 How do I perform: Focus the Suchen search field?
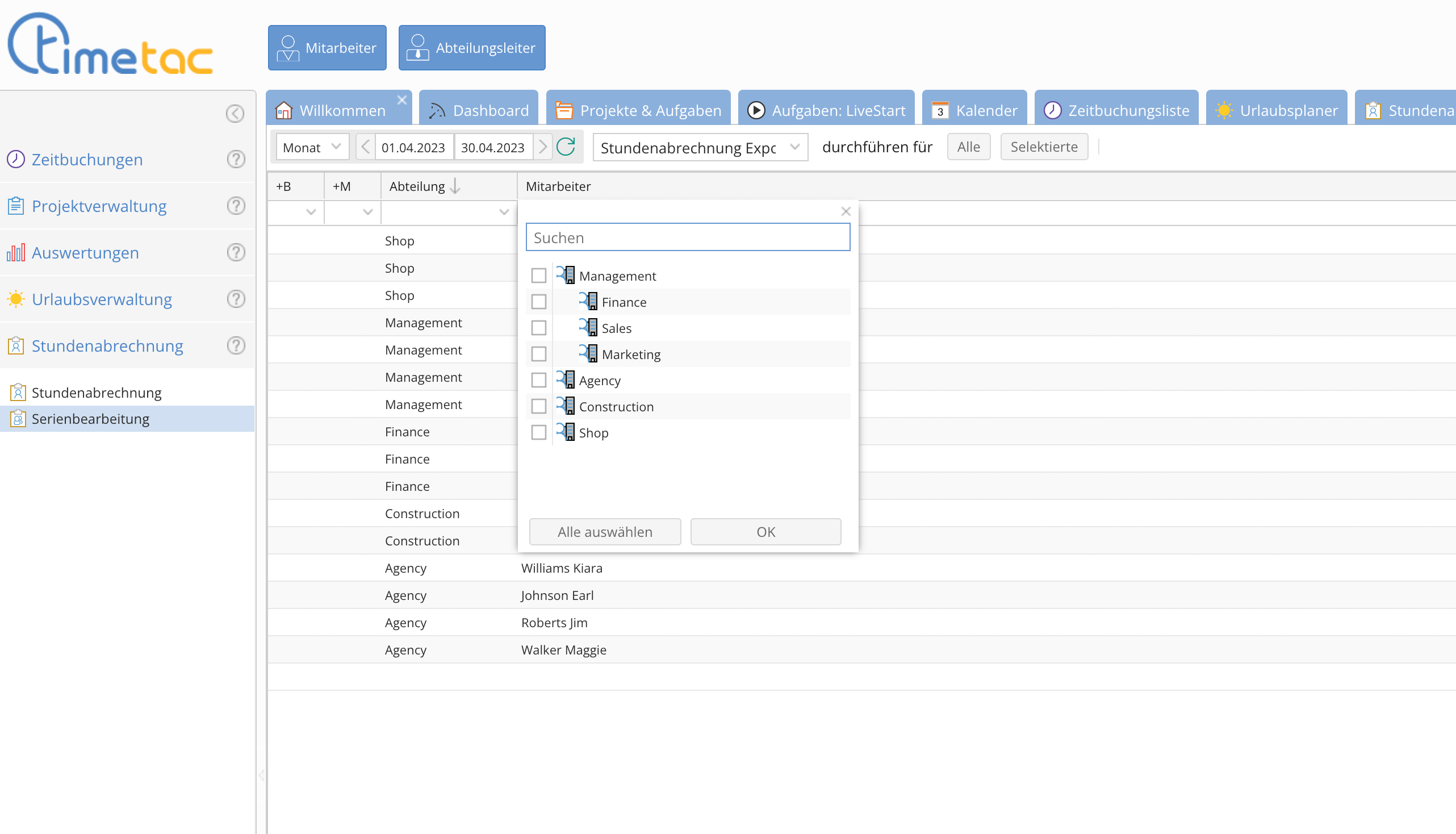pos(688,237)
